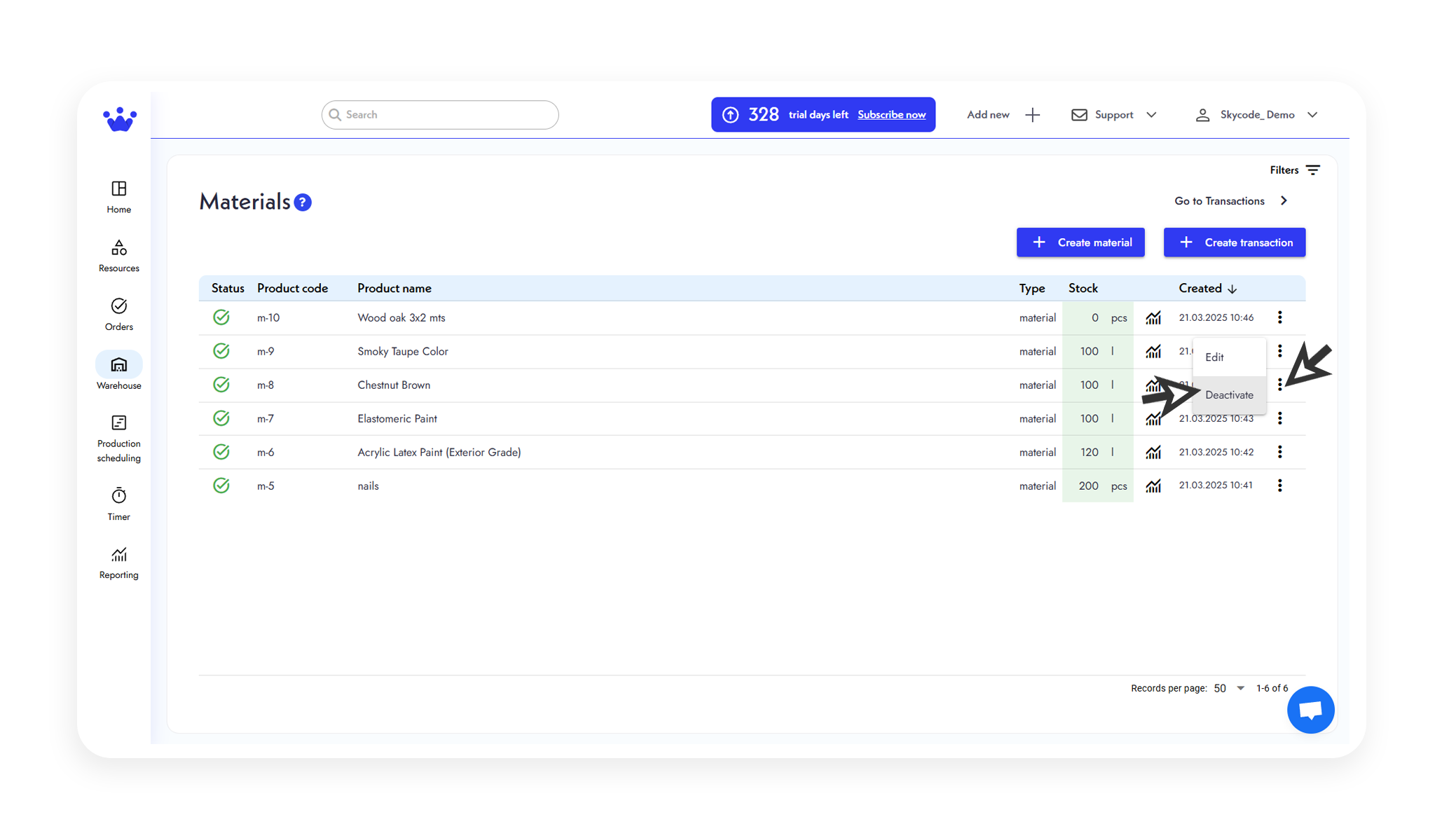
Task: Select Deactivate from the context menu
Action: 1228,394
